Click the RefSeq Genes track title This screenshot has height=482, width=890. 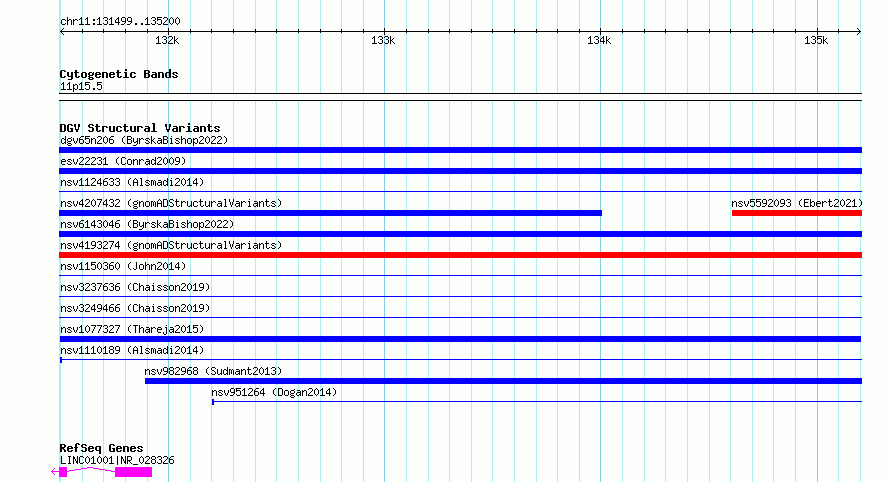coord(101,448)
